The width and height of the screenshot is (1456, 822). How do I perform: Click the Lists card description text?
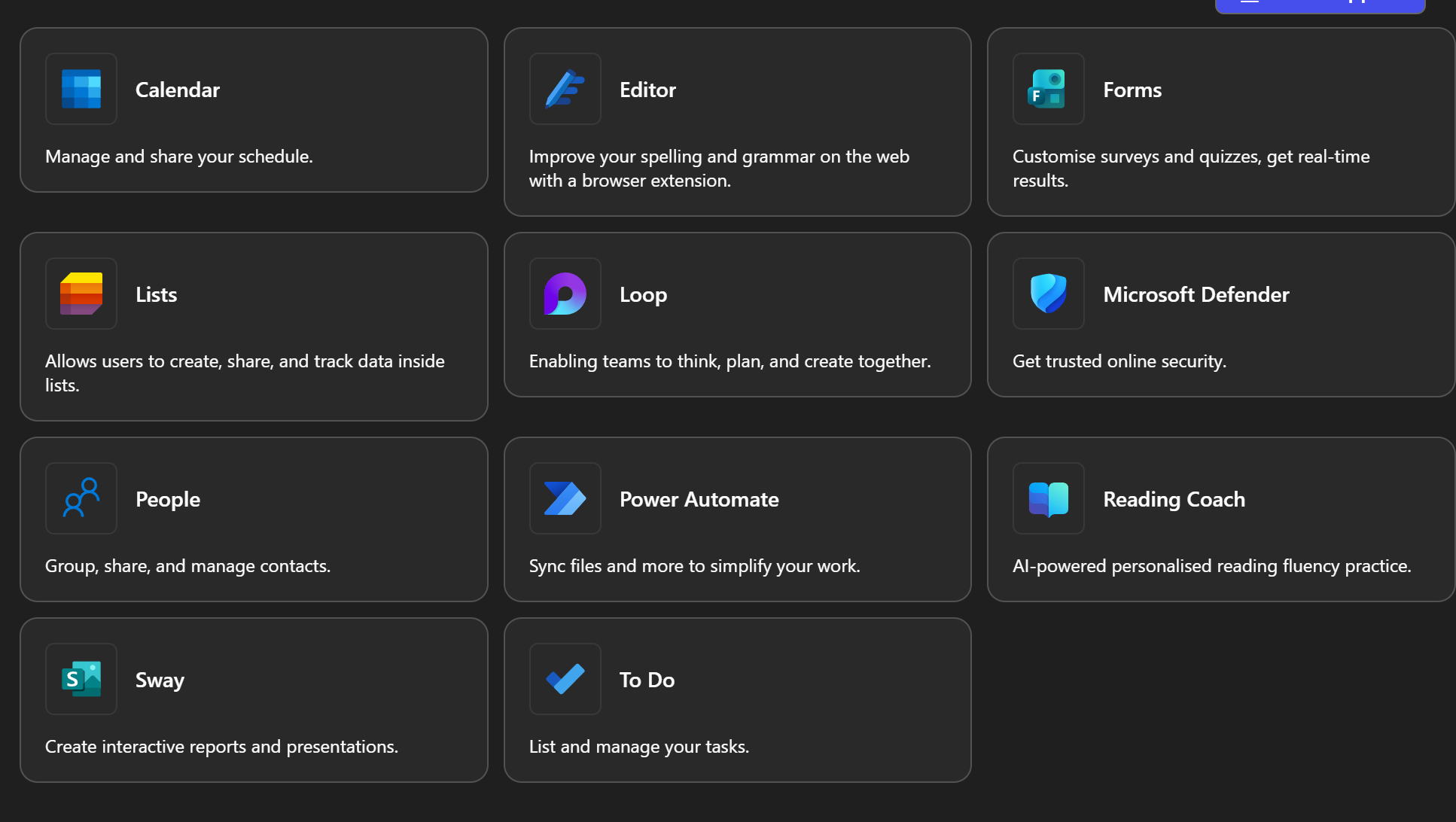tap(245, 373)
